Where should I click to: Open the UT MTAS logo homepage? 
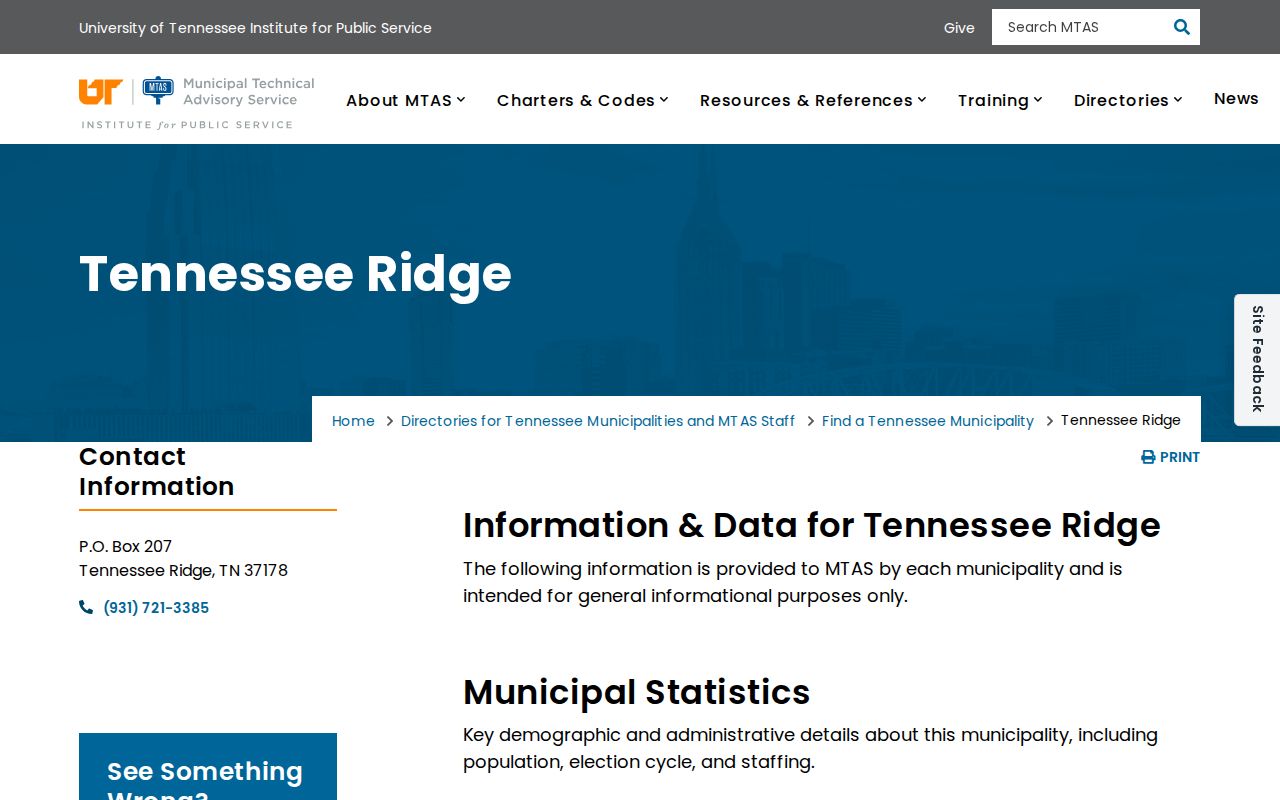[197, 103]
